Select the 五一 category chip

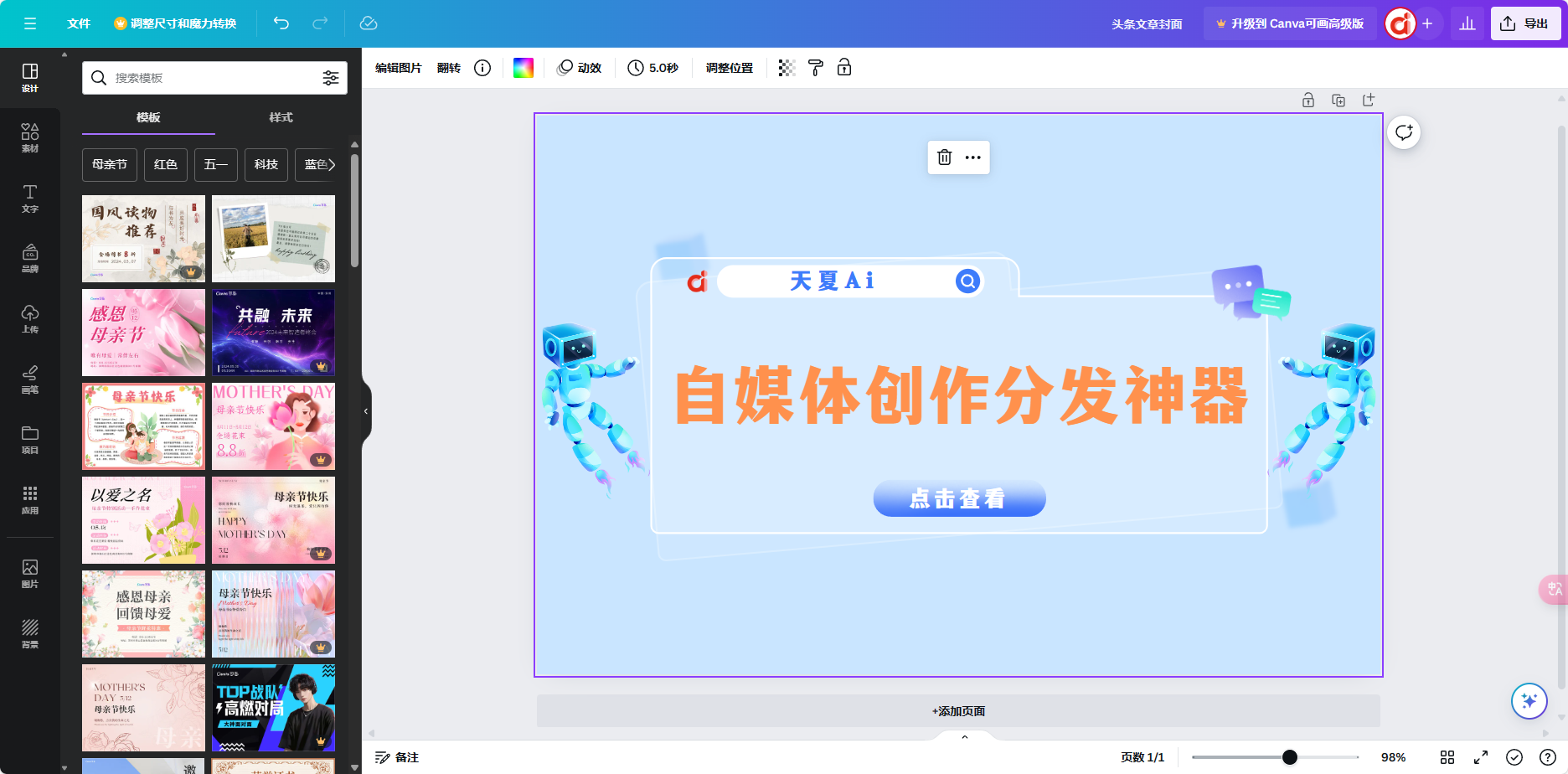[216, 164]
